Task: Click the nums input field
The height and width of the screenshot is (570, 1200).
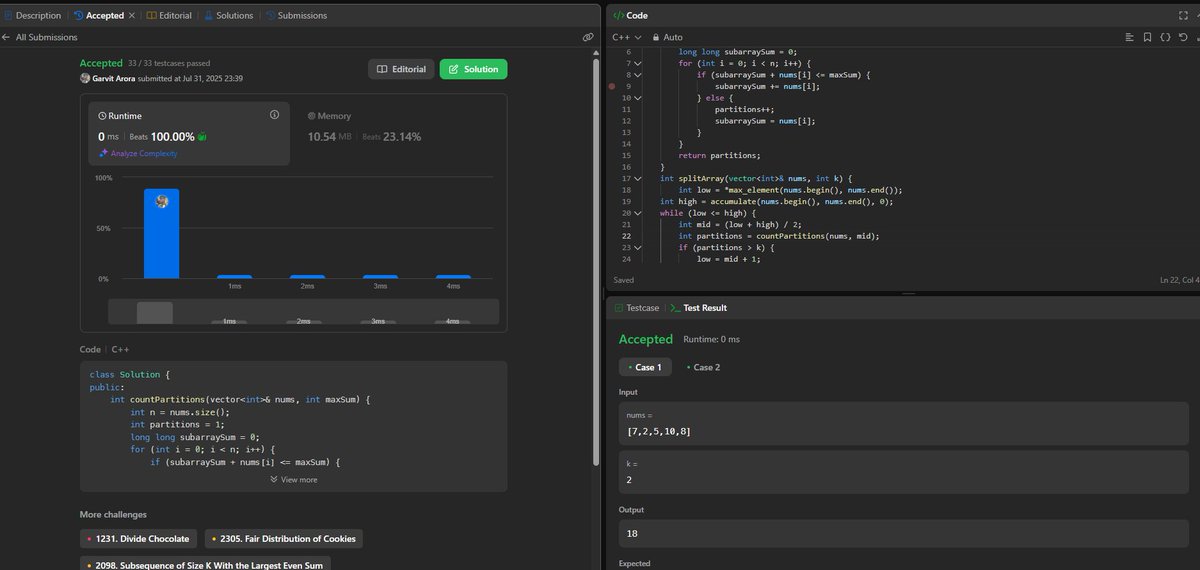Action: click(905, 424)
